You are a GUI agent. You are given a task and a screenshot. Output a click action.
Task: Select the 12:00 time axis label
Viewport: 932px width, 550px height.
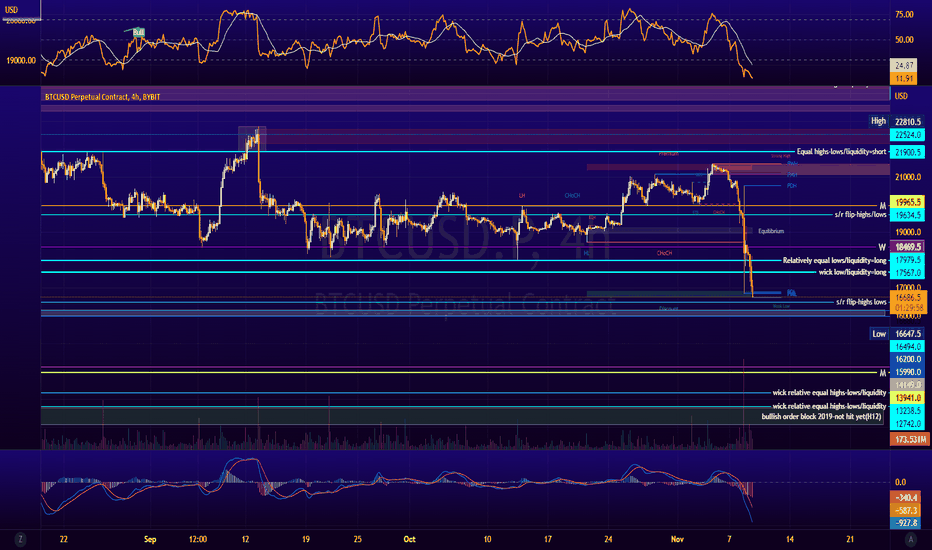click(x=198, y=539)
